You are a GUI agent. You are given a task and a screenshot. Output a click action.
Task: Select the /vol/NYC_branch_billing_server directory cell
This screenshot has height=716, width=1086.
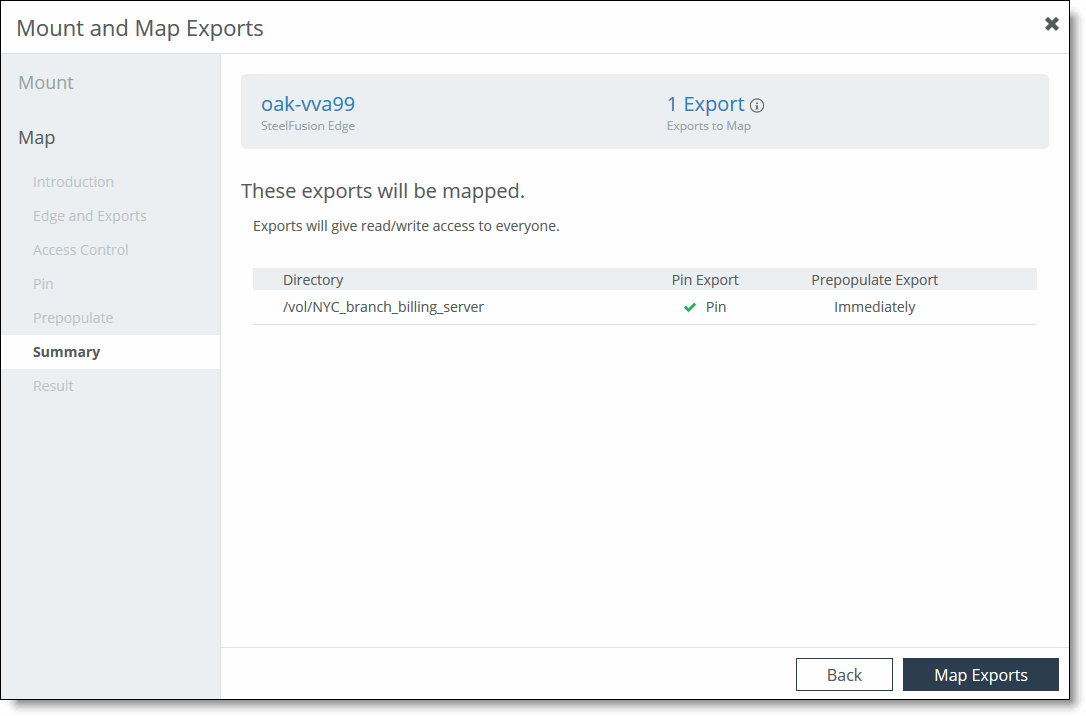pos(384,307)
